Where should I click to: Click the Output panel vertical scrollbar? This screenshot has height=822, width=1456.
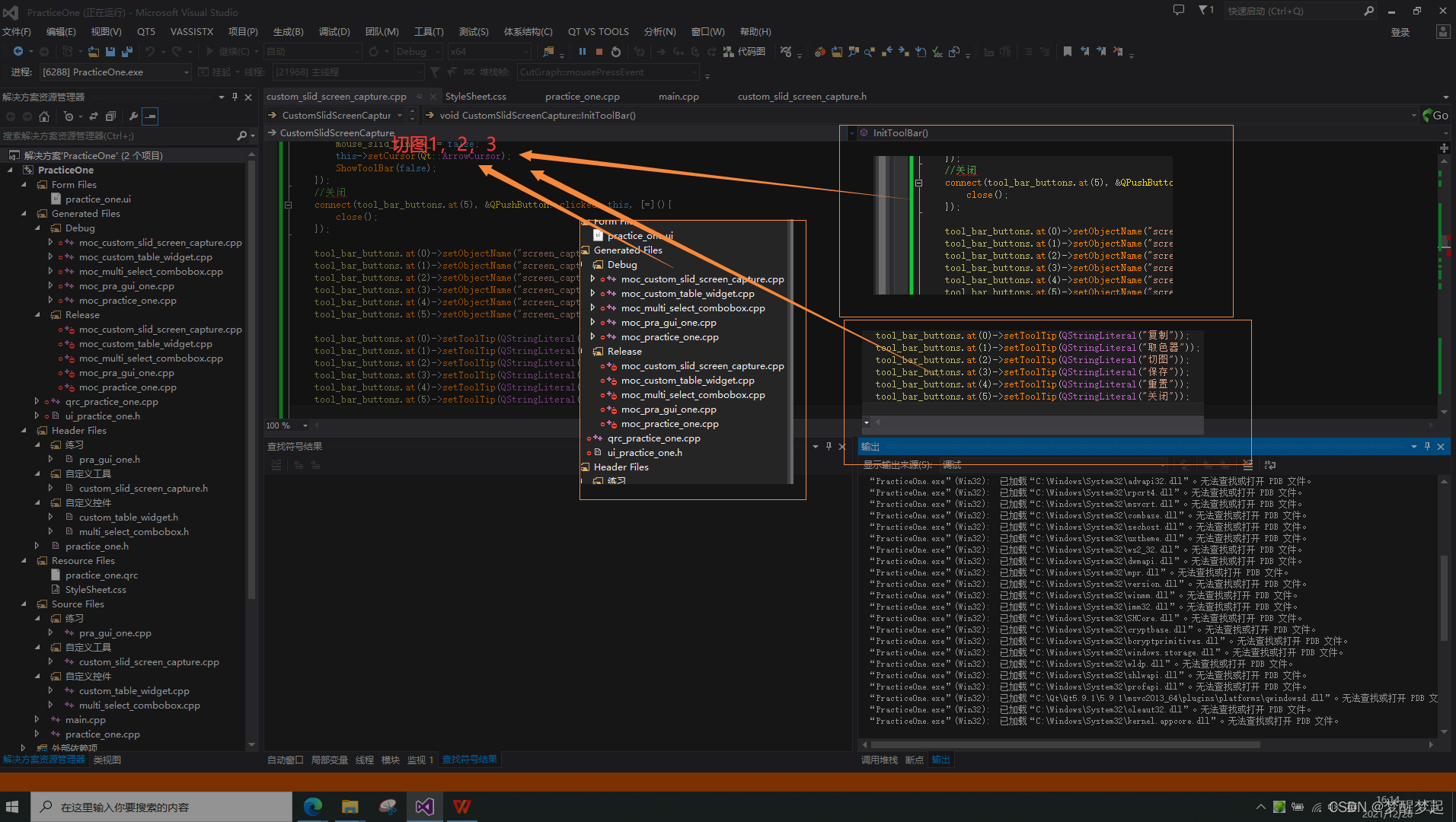click(x=1444, y=597)
